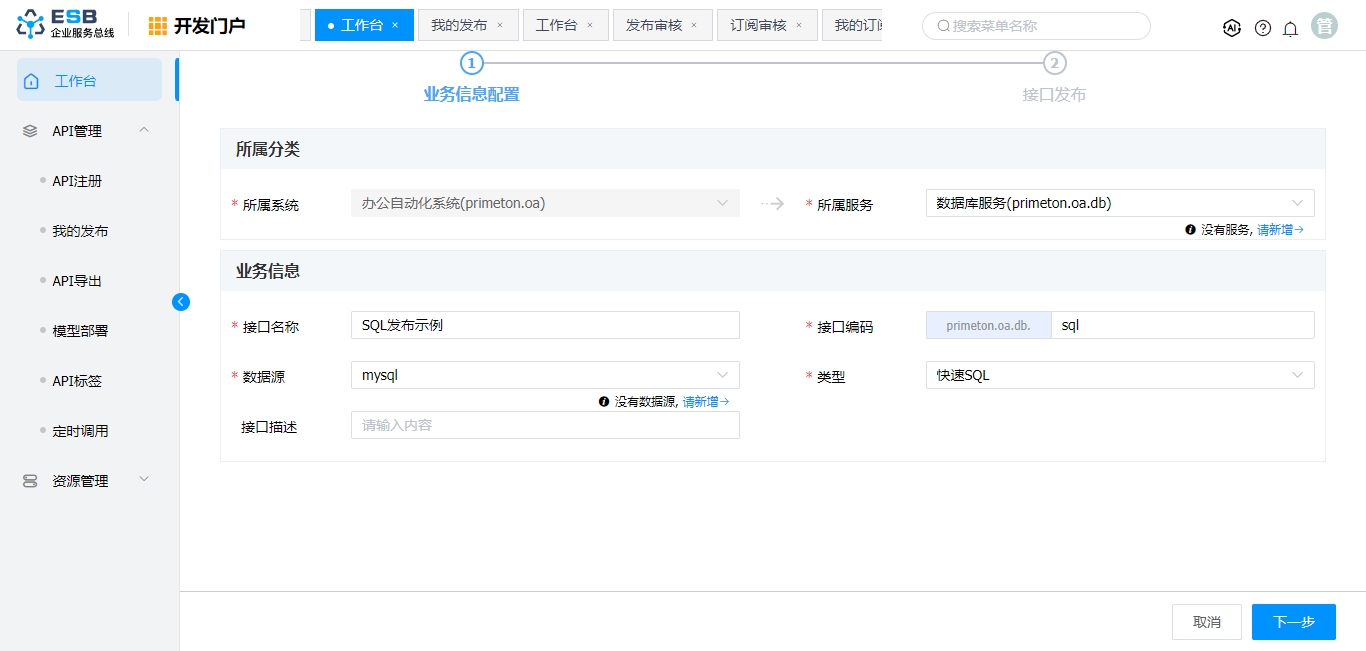Click the user avatar 管
The height and width of the screenshot is (651, 1366).
pyautogui.click(x=1325, y=27)
